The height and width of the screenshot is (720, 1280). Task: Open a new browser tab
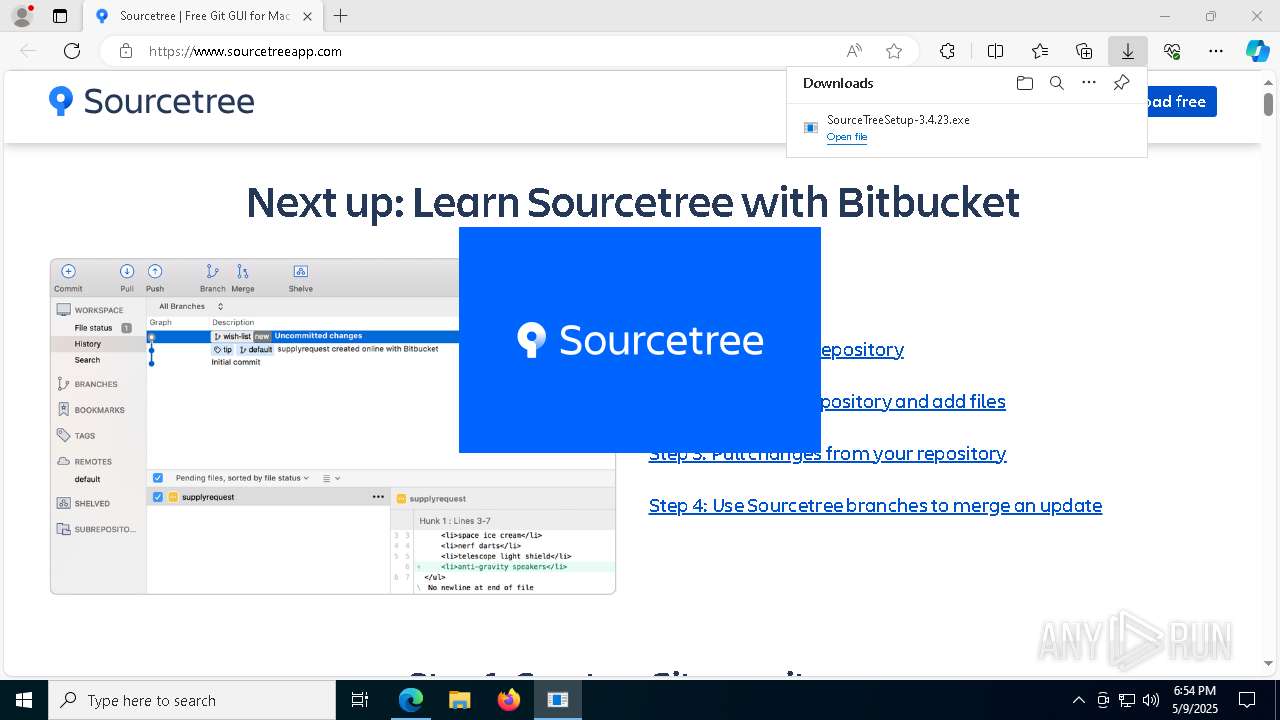point(341,16)
